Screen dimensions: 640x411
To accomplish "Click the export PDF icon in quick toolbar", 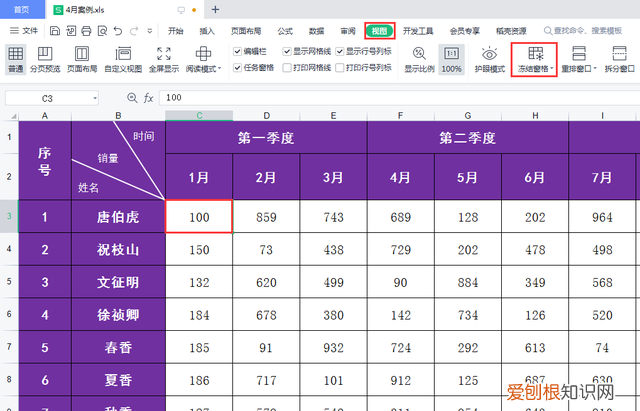I will [71, 31].
